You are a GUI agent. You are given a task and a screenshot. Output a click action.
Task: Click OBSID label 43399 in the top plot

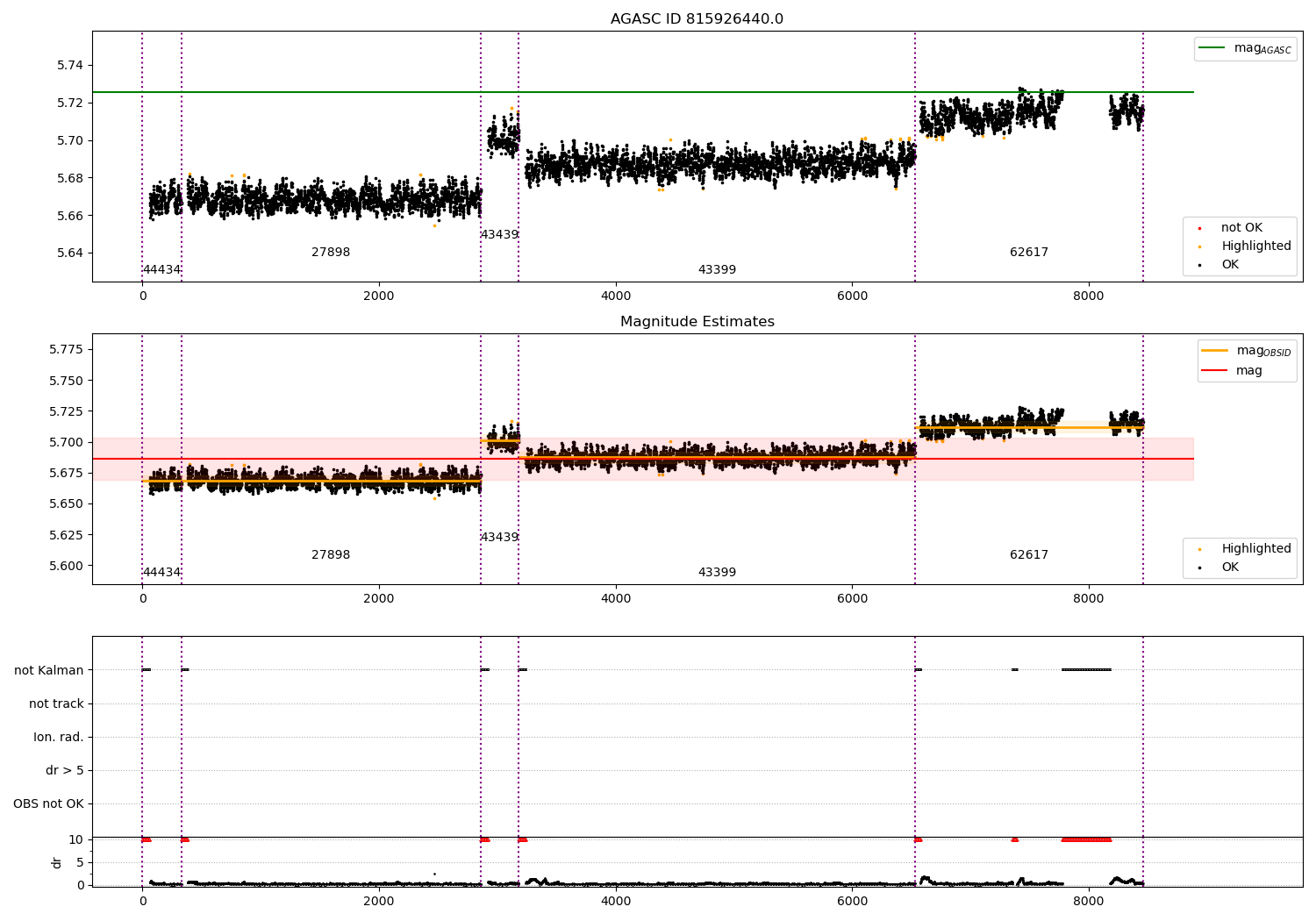(x=717, y=270)
